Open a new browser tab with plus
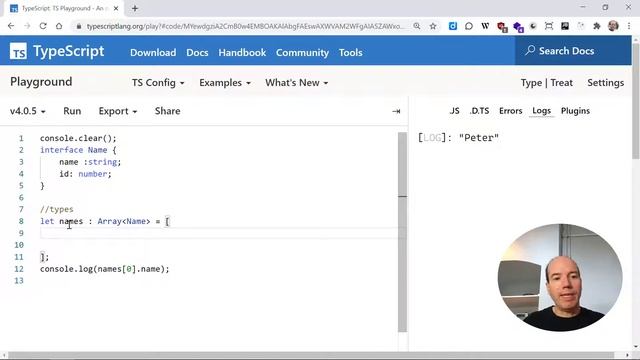This screenshot has height=360, width=640. (135, 8)
